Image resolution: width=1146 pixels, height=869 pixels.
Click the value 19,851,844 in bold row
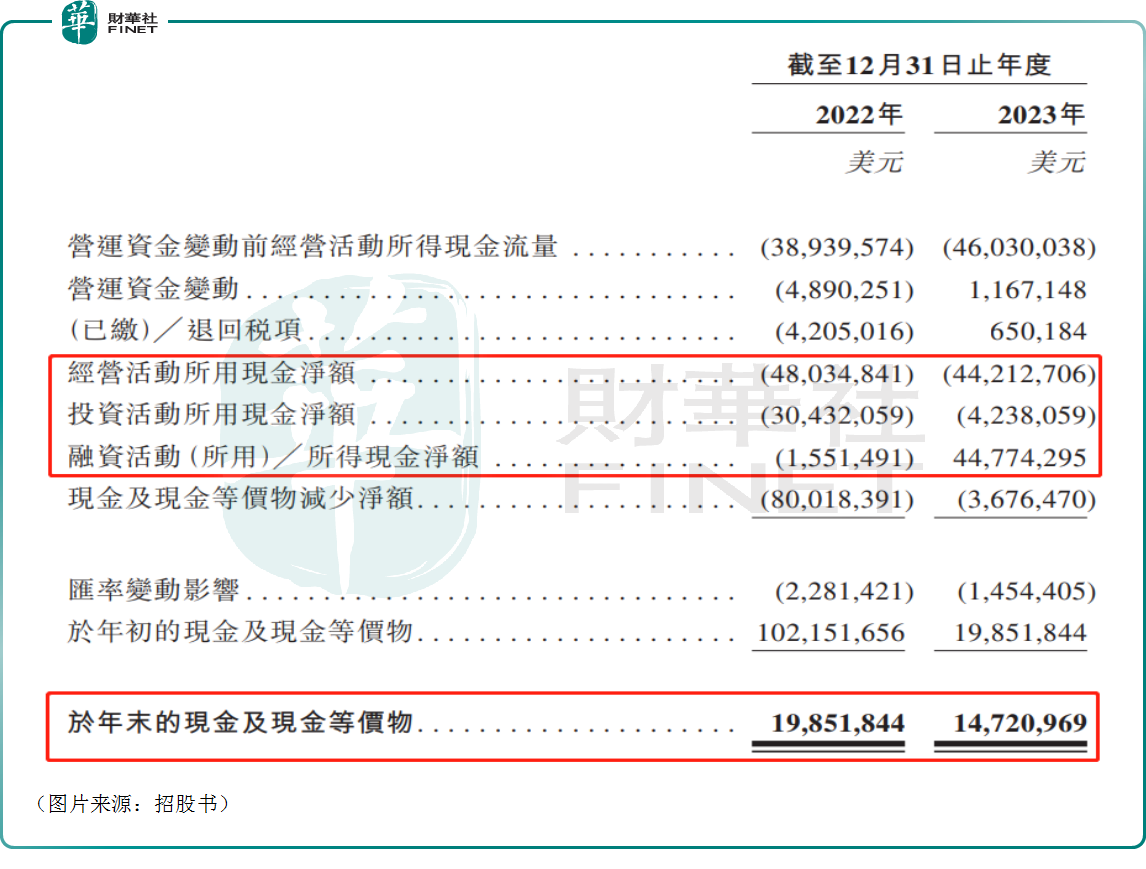pyautogui.click(x=838, y=724)
